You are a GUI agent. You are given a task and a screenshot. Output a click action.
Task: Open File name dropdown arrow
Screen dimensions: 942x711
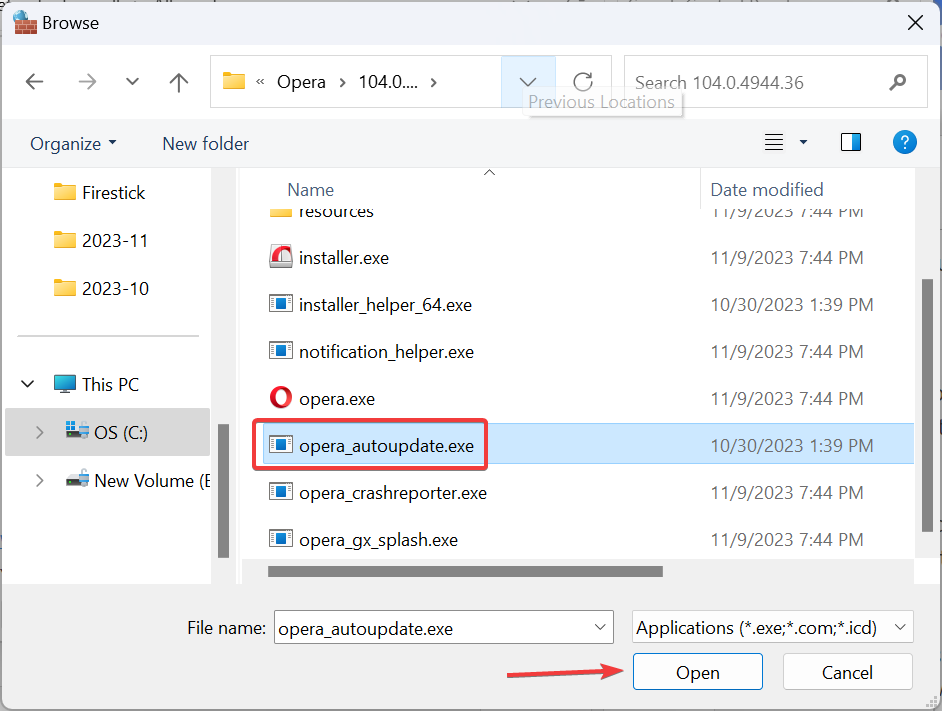tap(600, 627)
